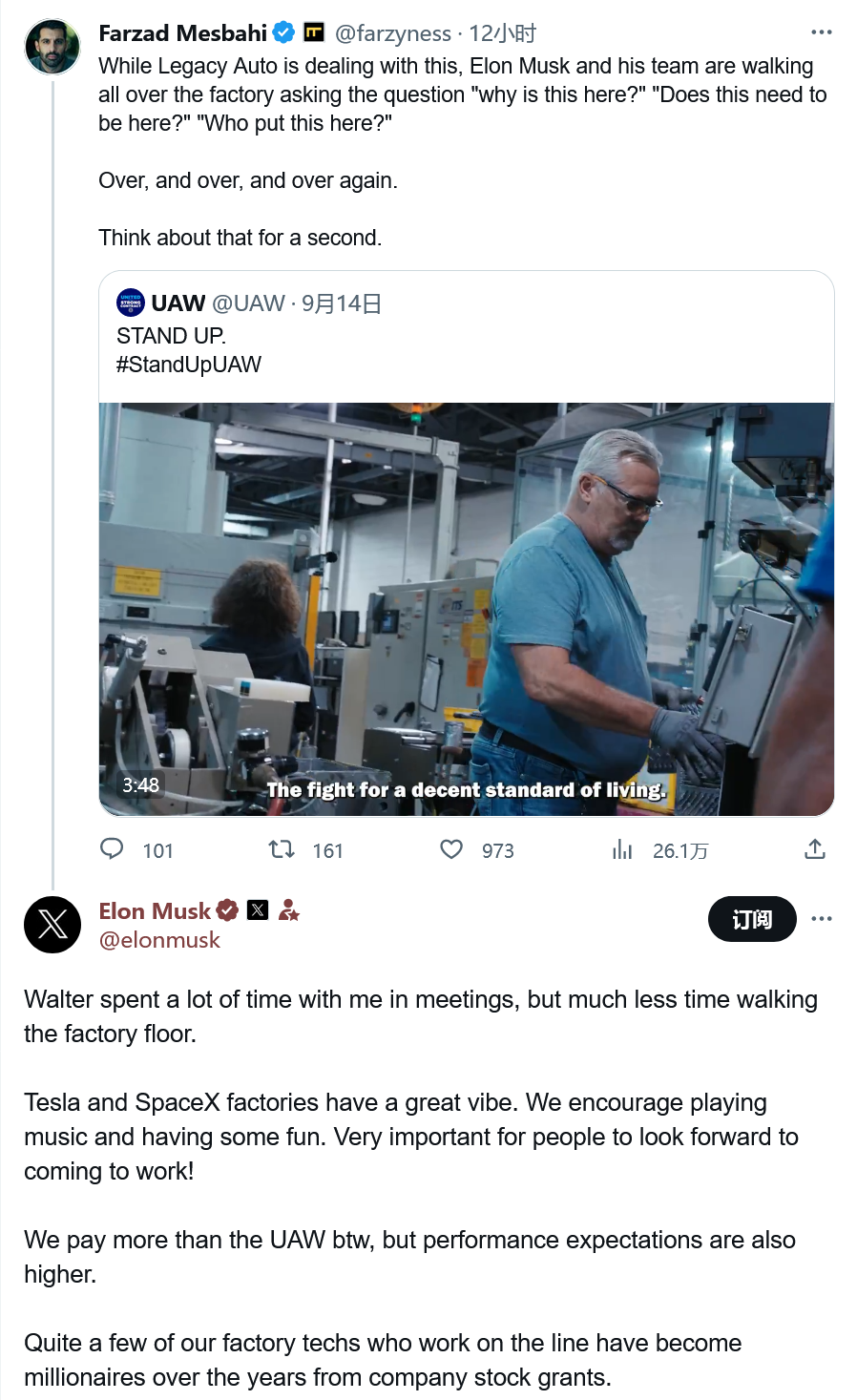The width and height of the screenshot is (857, 1400).
Task: Click the subscriber person-star icon by Elon
Action: pos(289,910)
